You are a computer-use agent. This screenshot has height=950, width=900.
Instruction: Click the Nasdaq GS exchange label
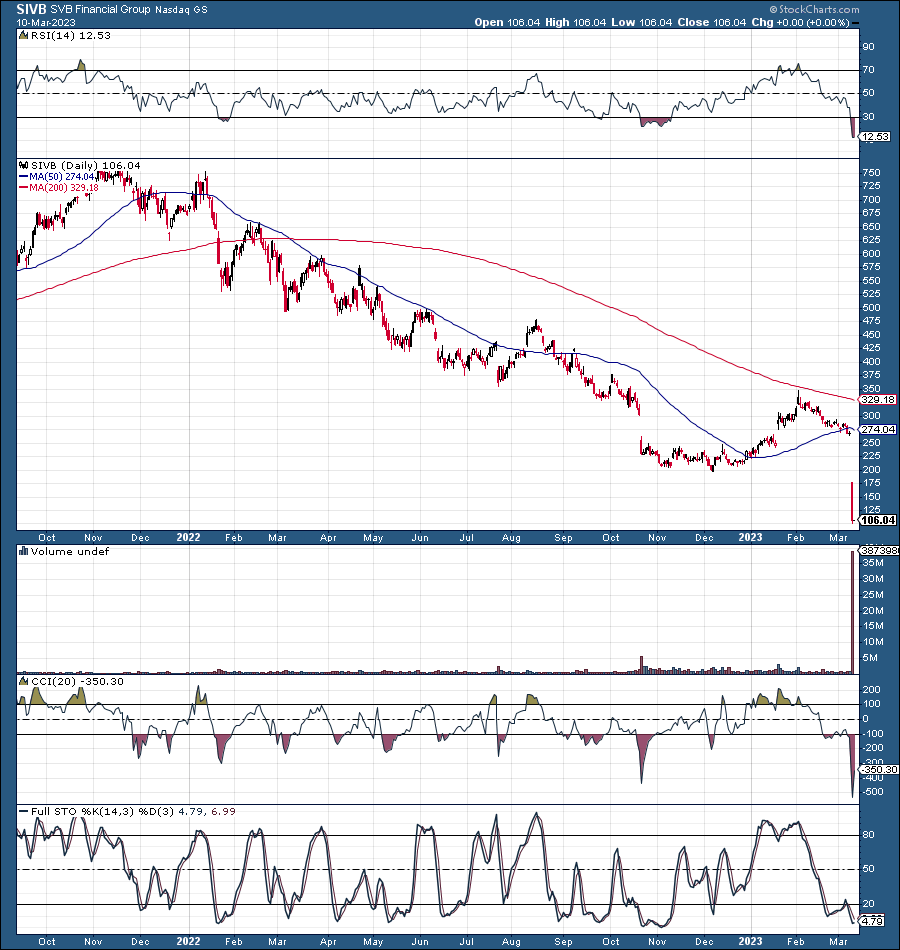tap(181, 10)
